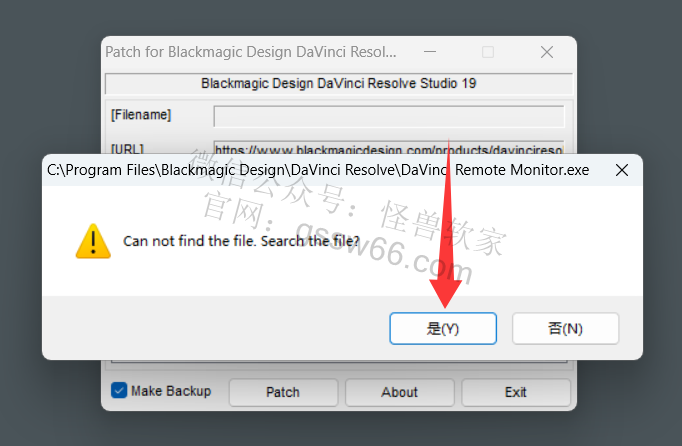Click the DaVinci Resolve Studio 19 header bar
Image resolution: width=682 pixels, height=446 pixels.
point(338,84)
